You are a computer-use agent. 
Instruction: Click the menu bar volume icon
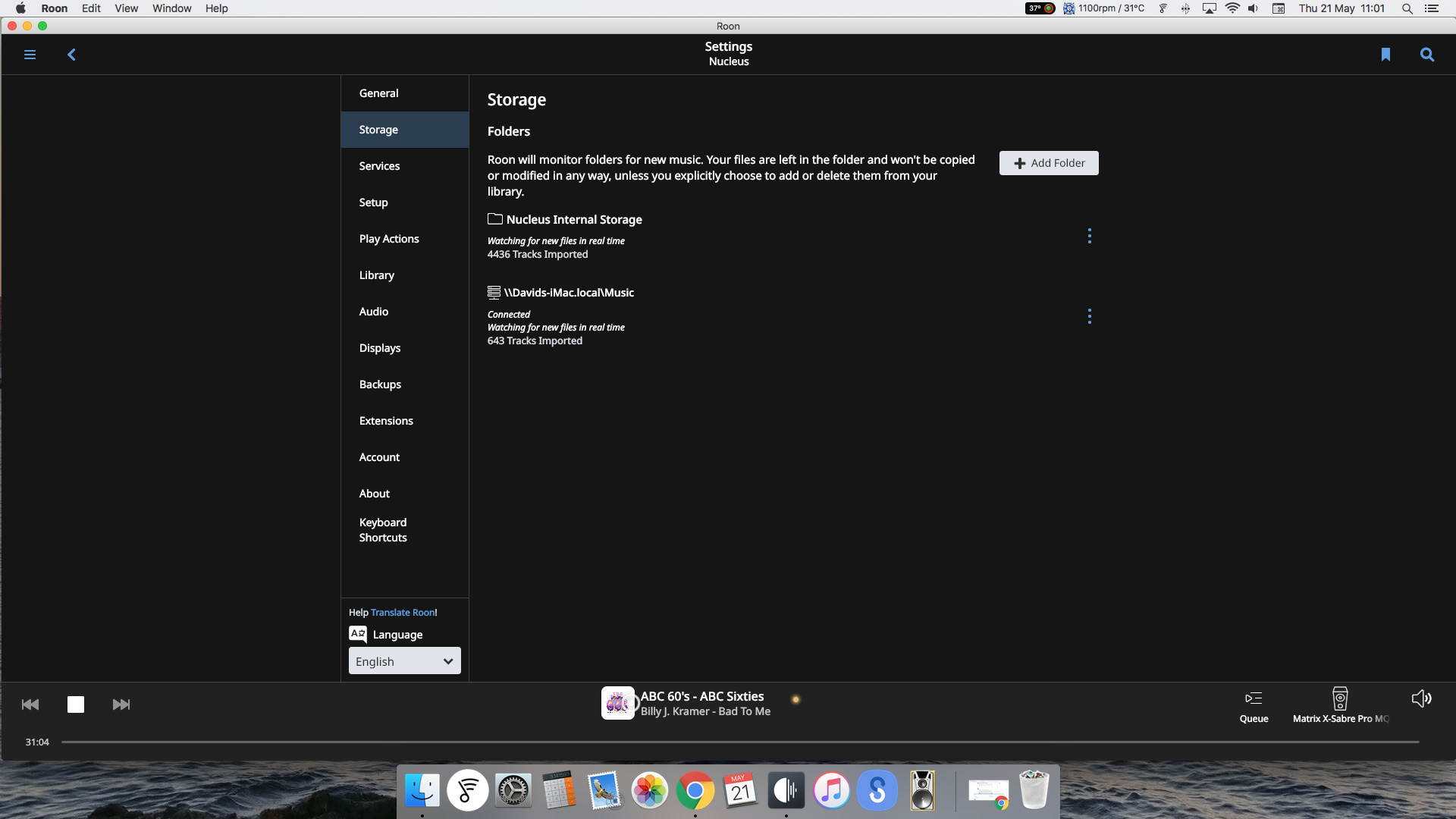click(x=1254, y=8)
